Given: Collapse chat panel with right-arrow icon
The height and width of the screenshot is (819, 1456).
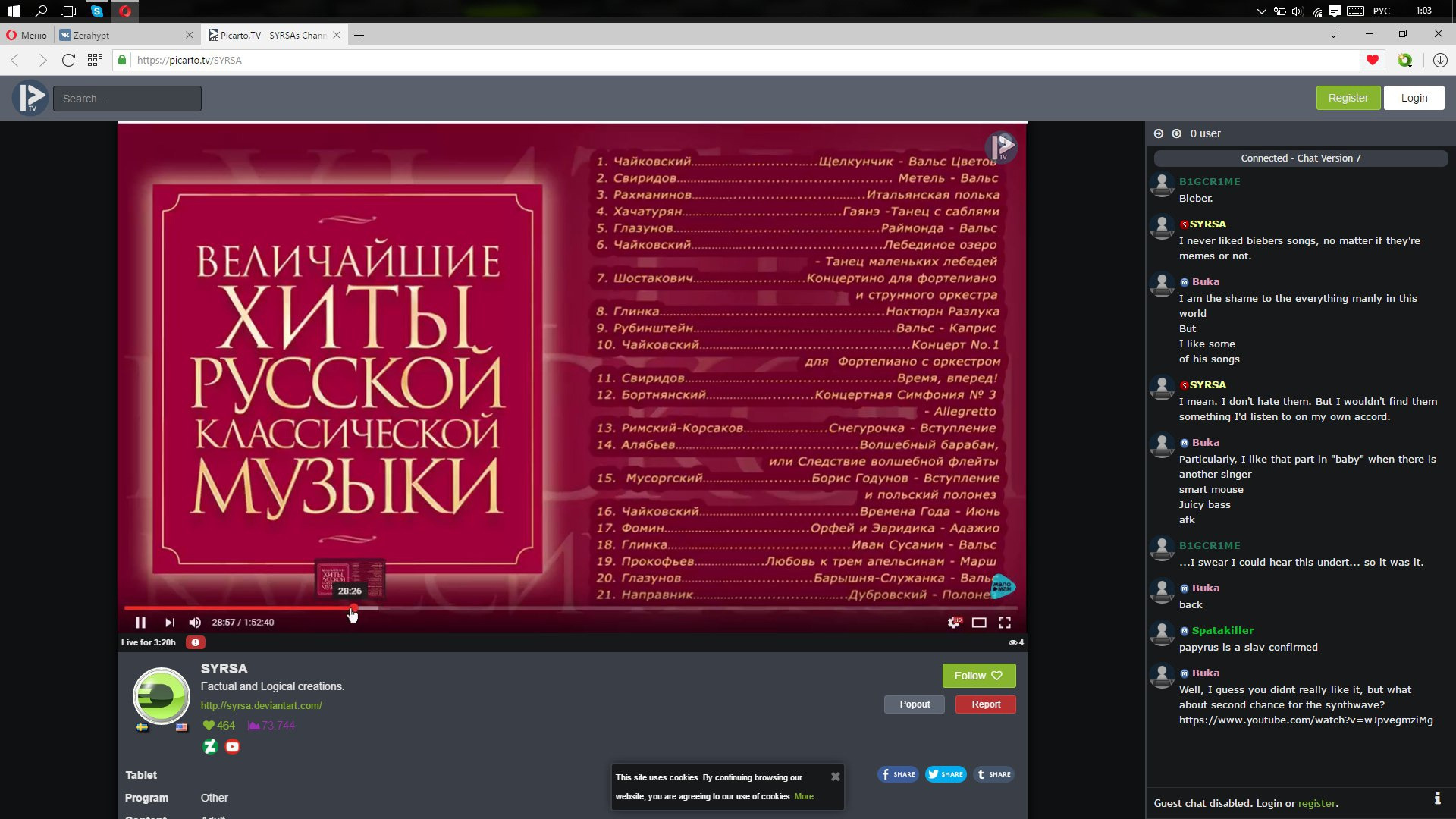Looking at the screenshot, I should [x=1159, y=133].
